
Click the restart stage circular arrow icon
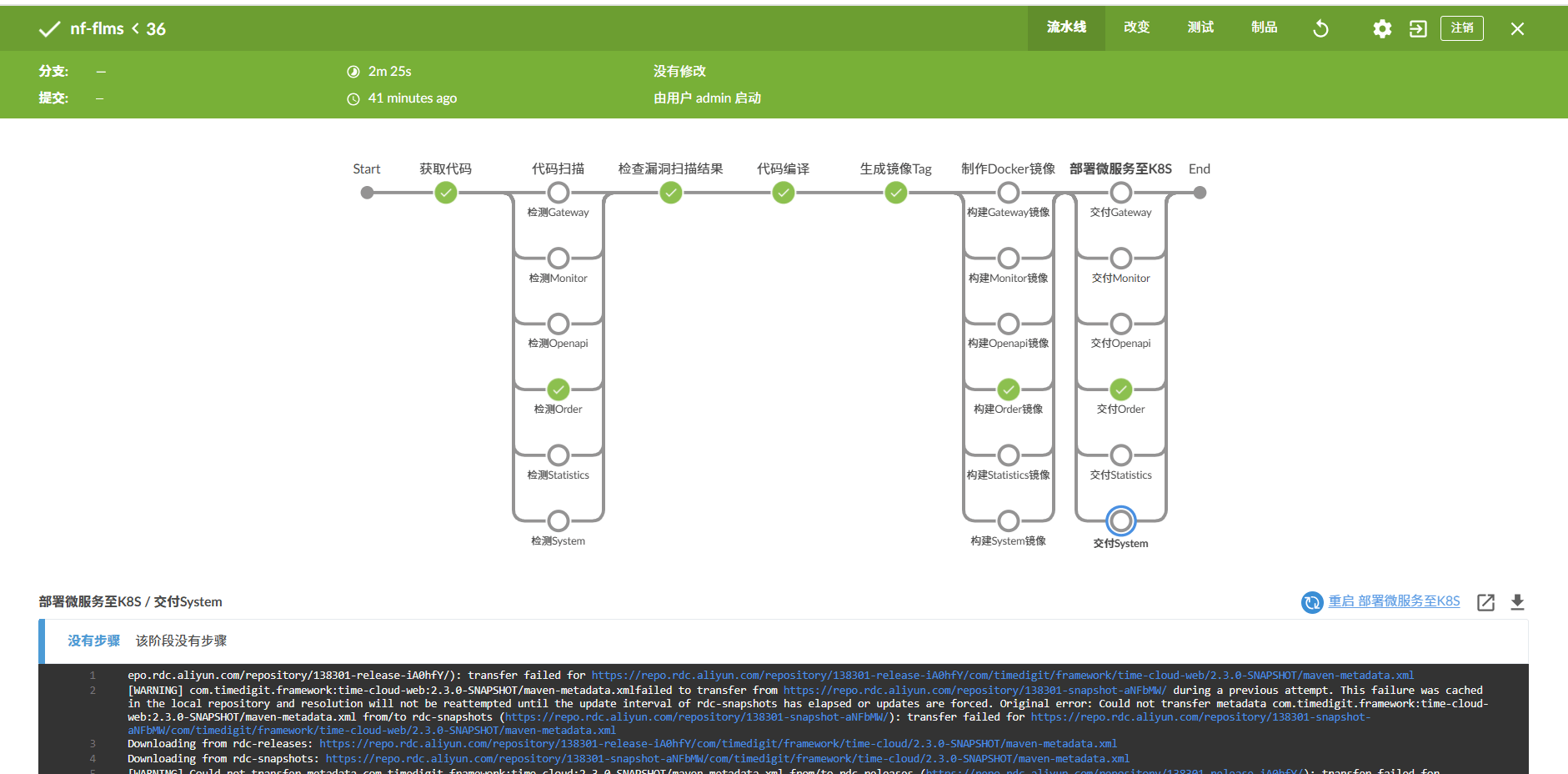tap(1312, 602)
